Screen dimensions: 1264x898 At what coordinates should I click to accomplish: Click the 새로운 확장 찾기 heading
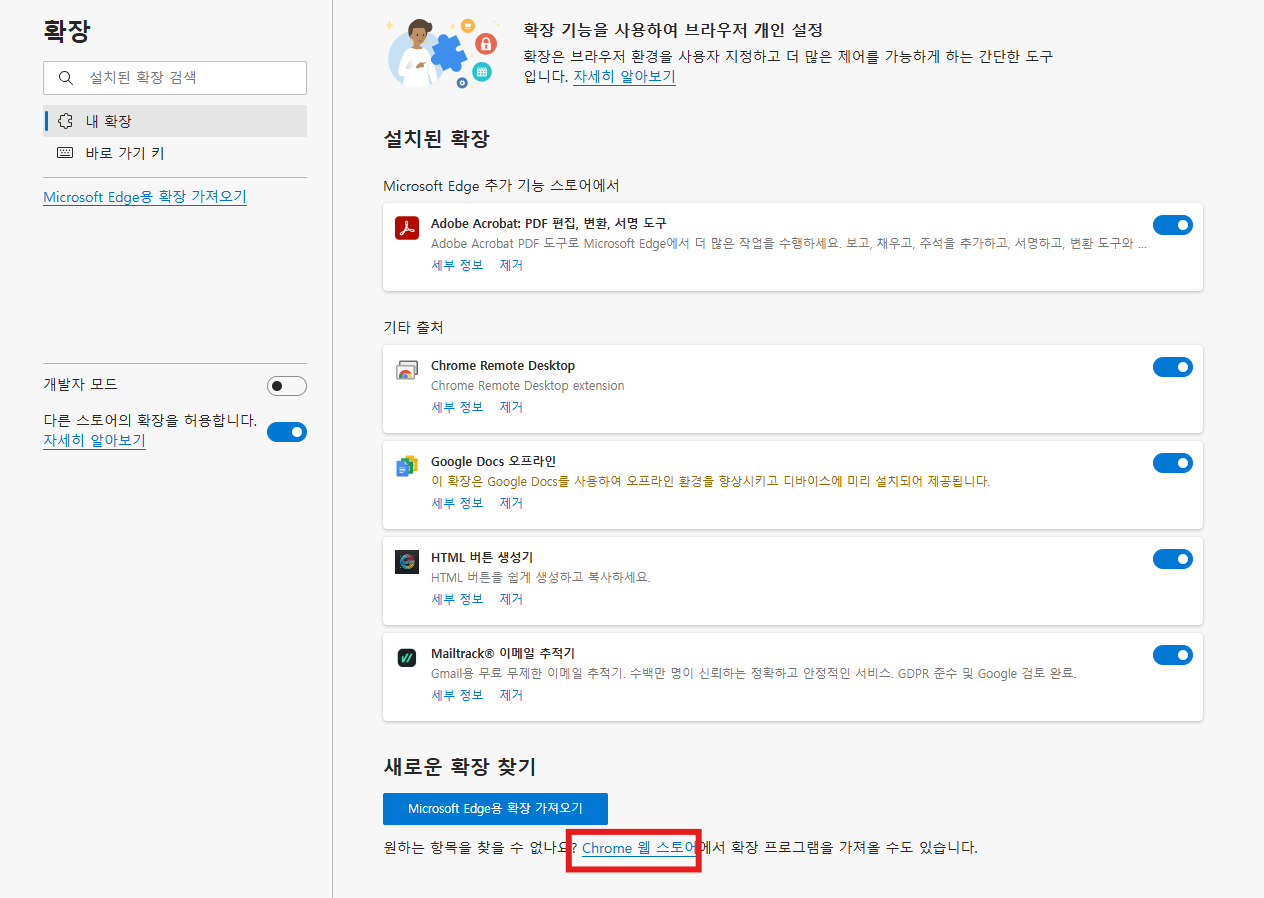[x=460, y=767]
